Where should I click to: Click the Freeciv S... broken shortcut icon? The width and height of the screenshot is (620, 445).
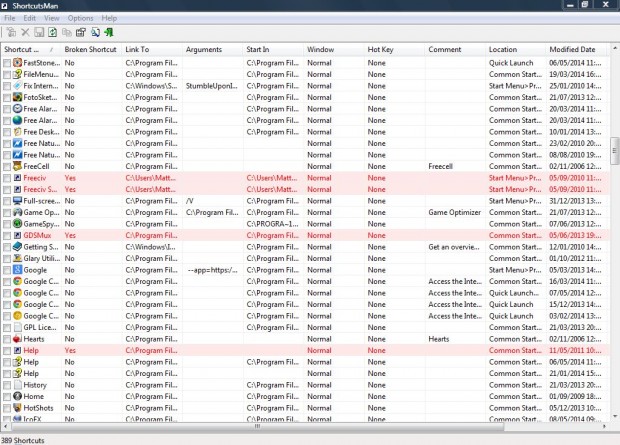coord(17,189)
